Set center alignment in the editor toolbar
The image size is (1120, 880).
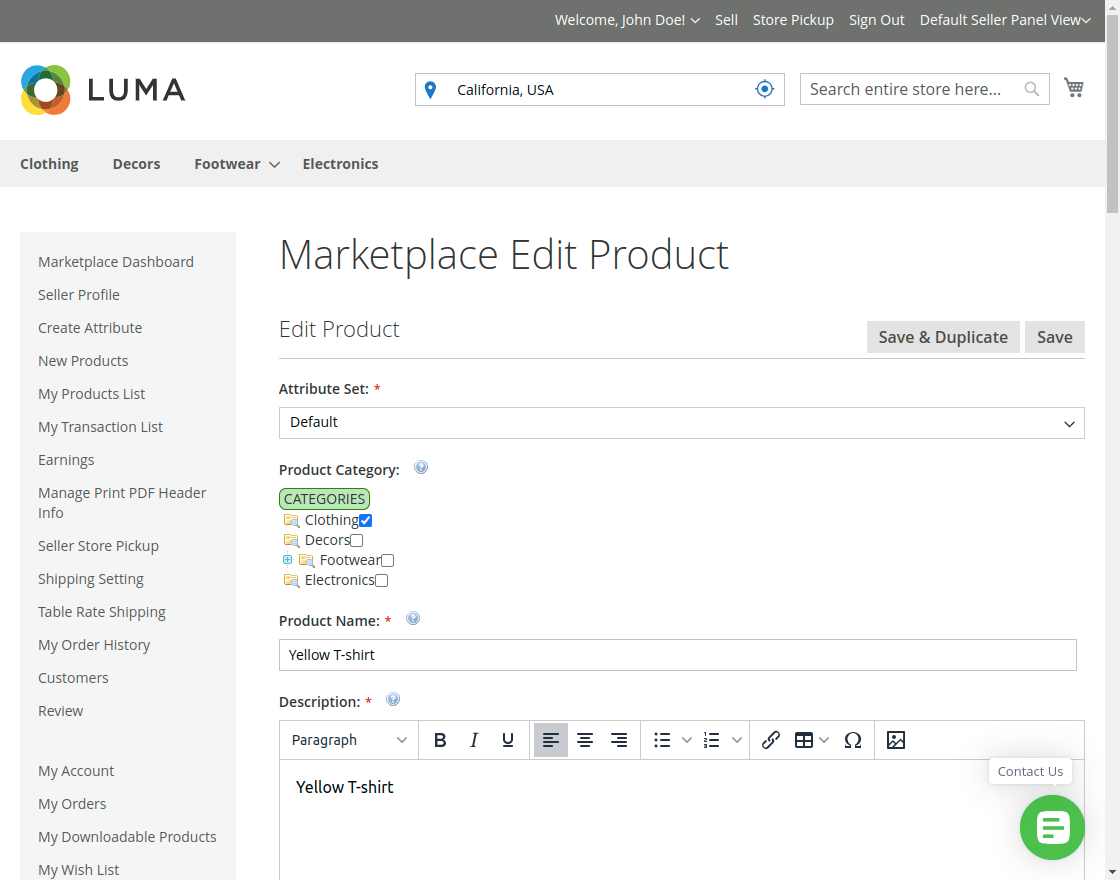[585, 740]
